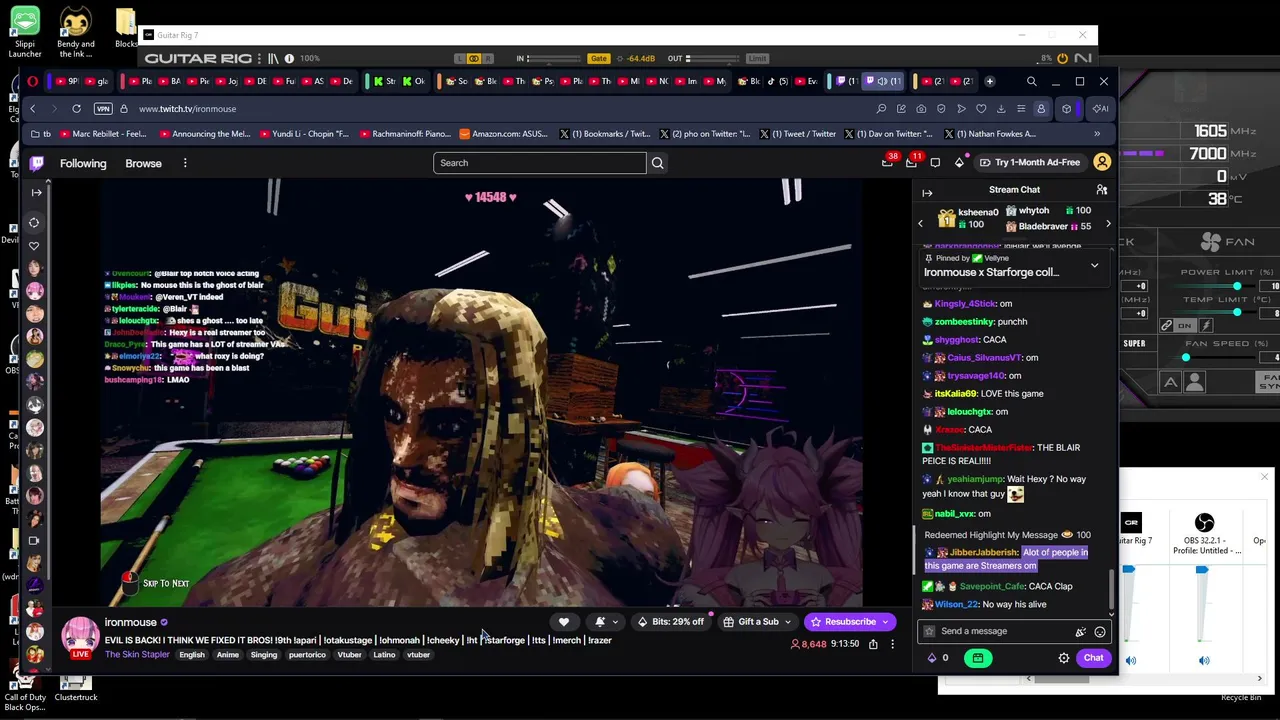Toggle fan A auto mode button
Screen dimensions: 1280x720
point(1170,382)
